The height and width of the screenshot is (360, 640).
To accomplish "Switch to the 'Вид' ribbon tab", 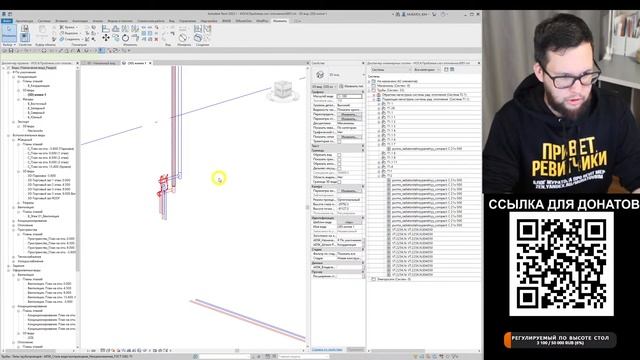I will 171,21.
